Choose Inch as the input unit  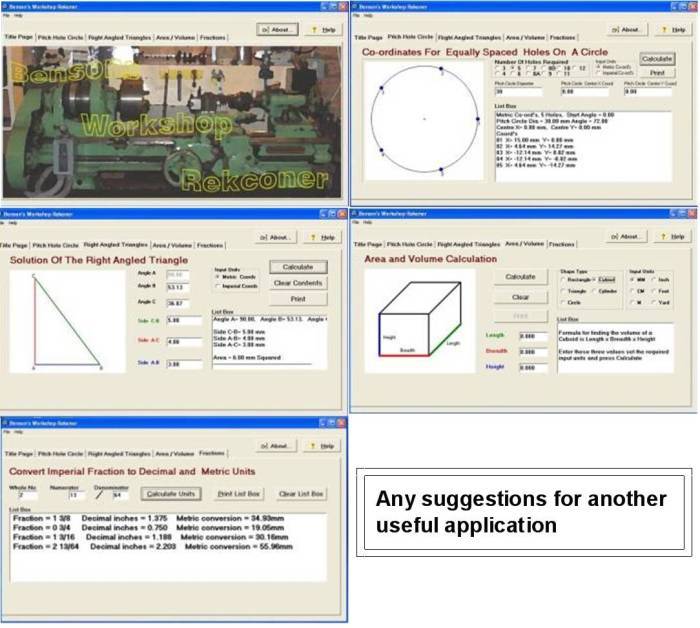click(653, 278)
